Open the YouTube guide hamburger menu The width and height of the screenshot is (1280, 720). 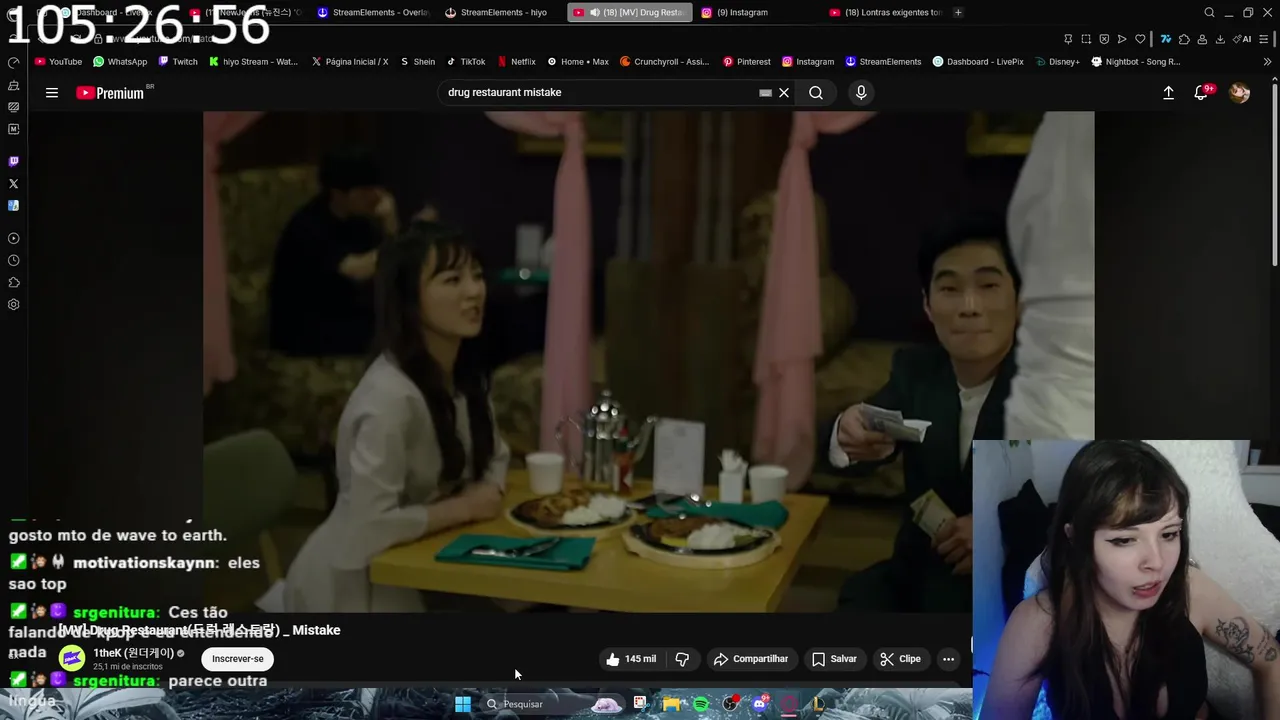pyautogui.click(x=52, y=93)
